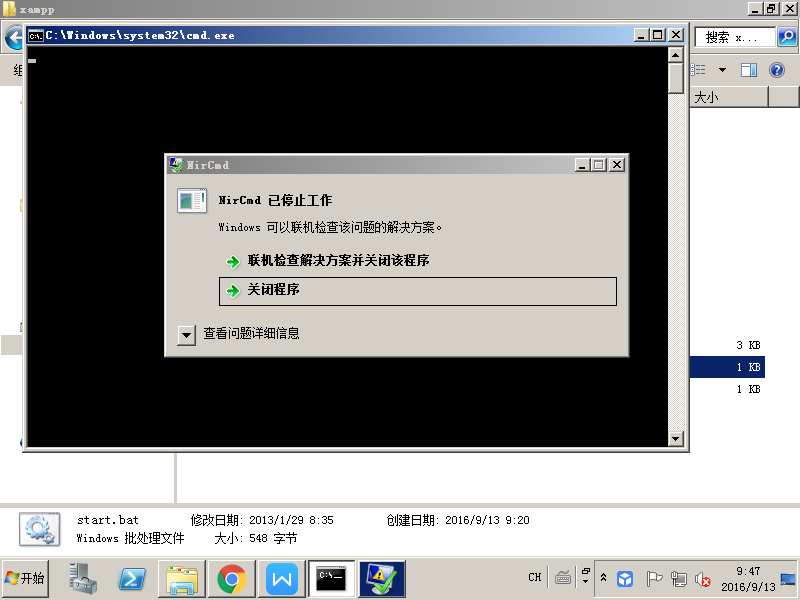The image size is (800, 600).
Task: Choose check online for solution and close program
Action: (x=338, y=261)
